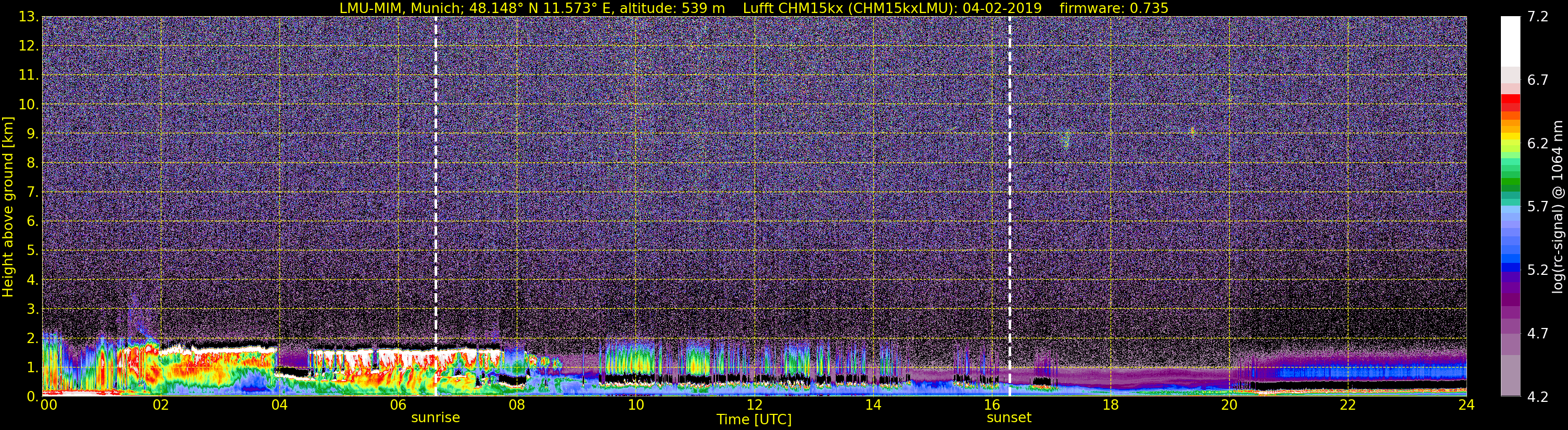Image resolution: width=1568 pixels, height=430 pixels.
Task: Click the 'Time [UTC]' axis label
Action: coord(754,420)
